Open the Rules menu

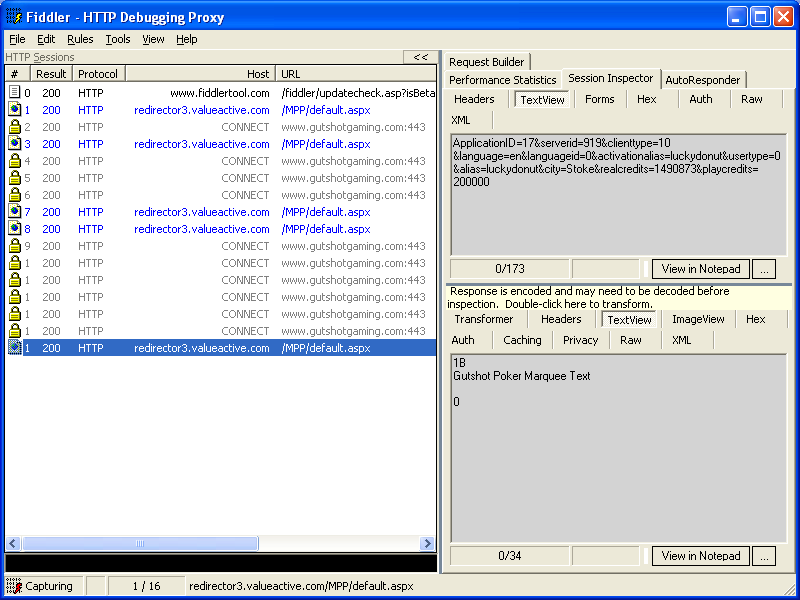click(80, 39)
